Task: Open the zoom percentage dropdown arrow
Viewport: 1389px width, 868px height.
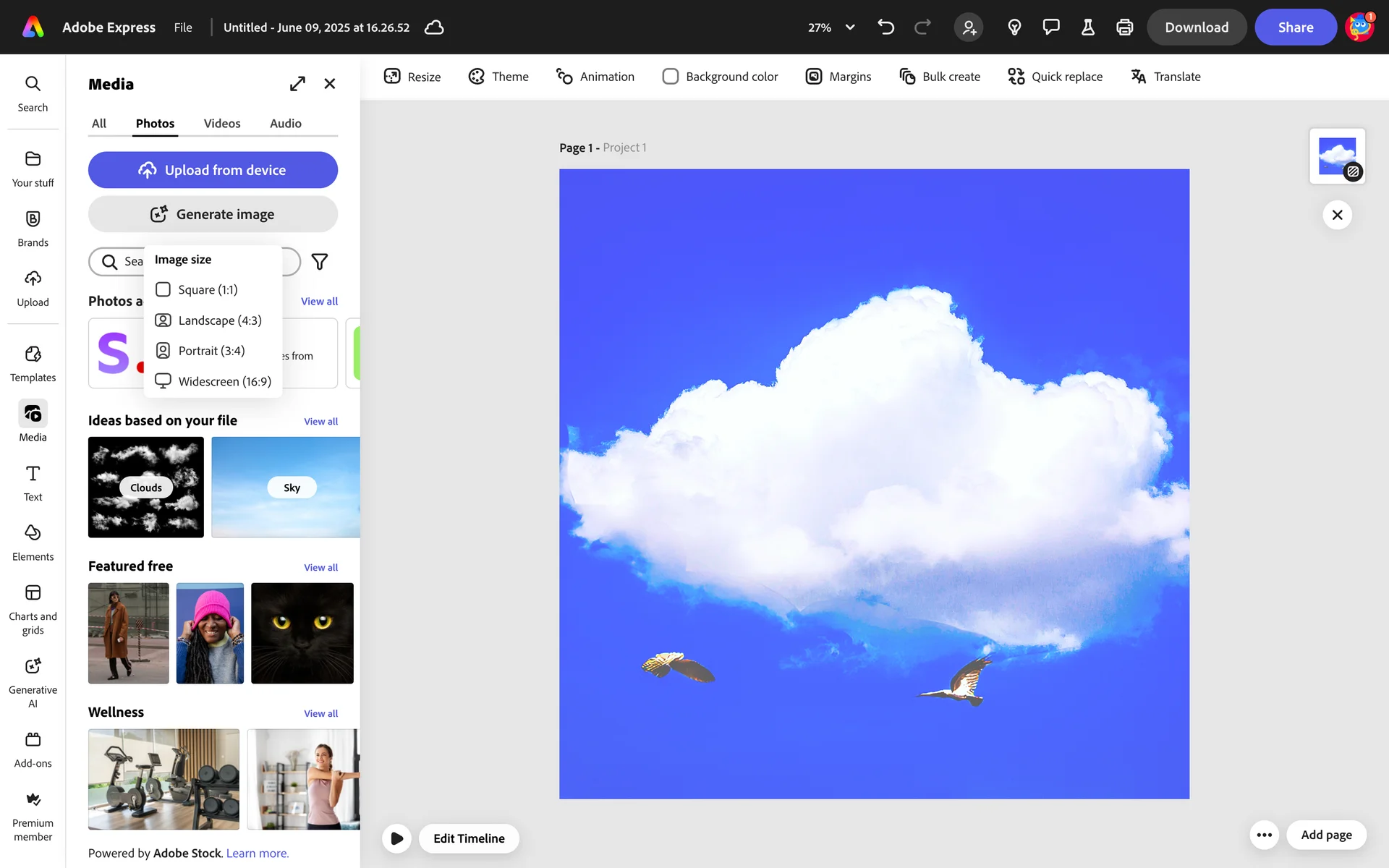Action: click(850, 27)
